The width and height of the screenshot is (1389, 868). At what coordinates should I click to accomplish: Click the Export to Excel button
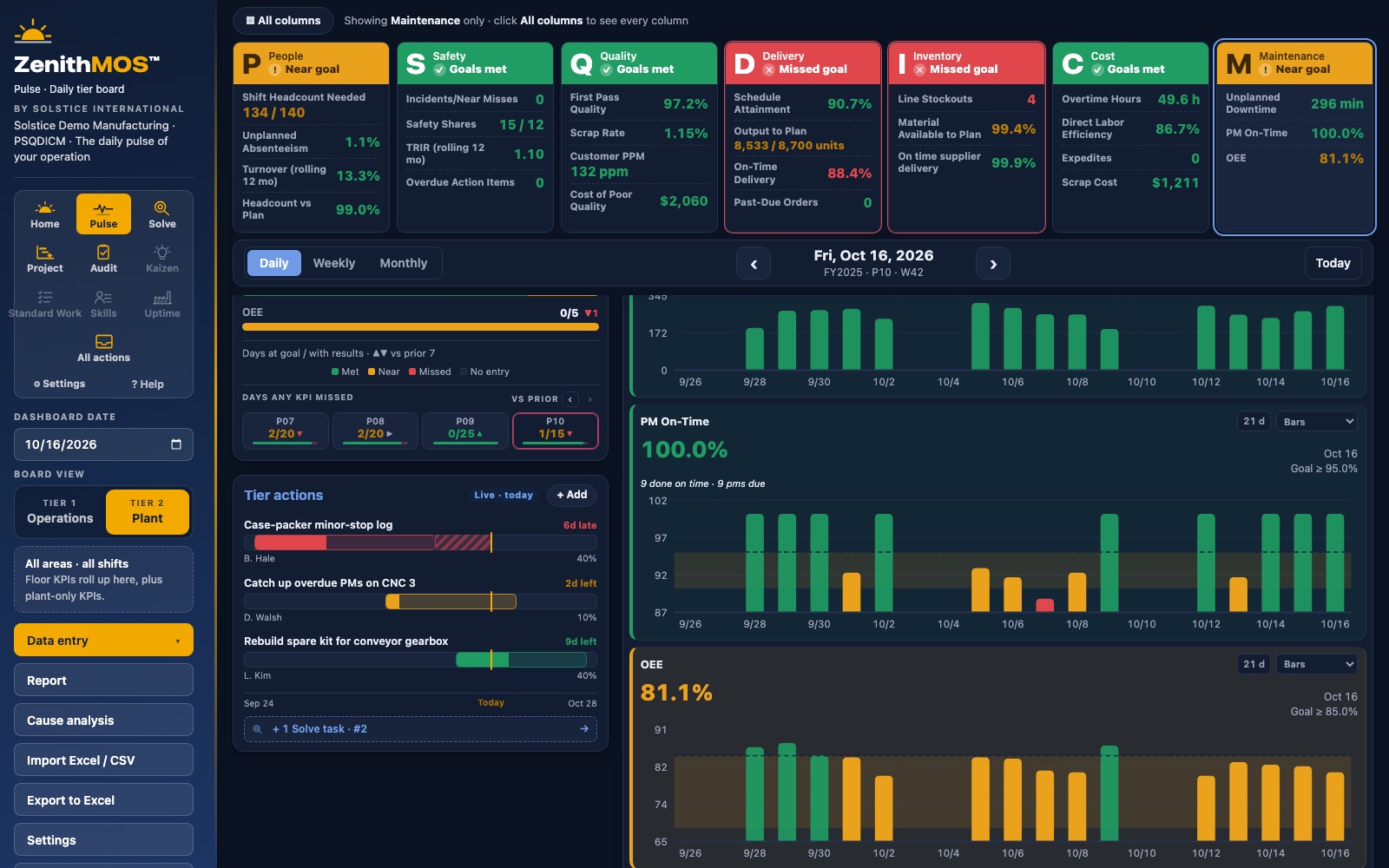tap(103, 800)
